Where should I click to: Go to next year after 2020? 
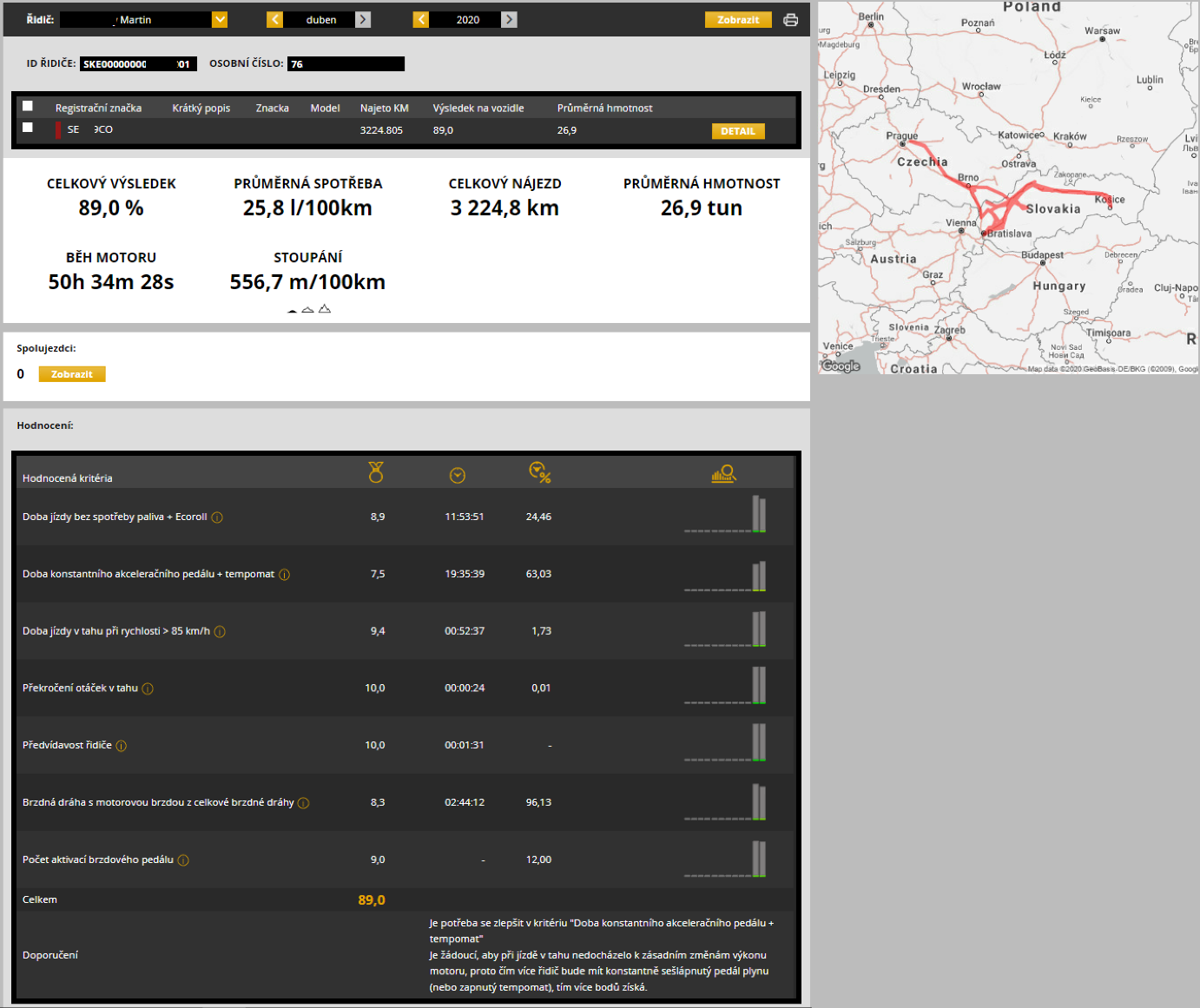pyautogui.click(x=510, y=20)
